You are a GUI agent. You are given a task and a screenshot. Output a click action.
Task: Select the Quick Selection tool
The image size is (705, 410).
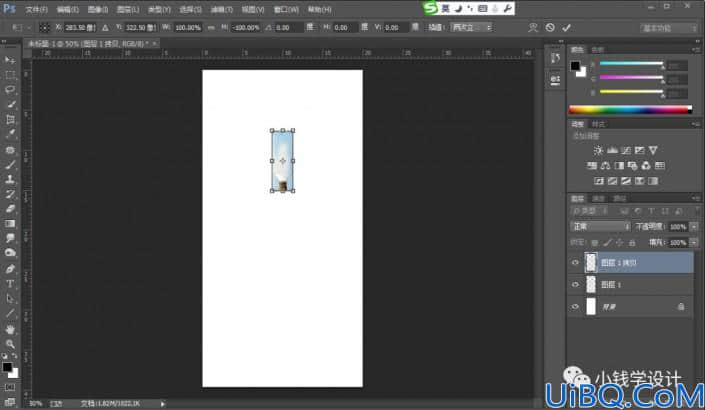pos(10,104)
